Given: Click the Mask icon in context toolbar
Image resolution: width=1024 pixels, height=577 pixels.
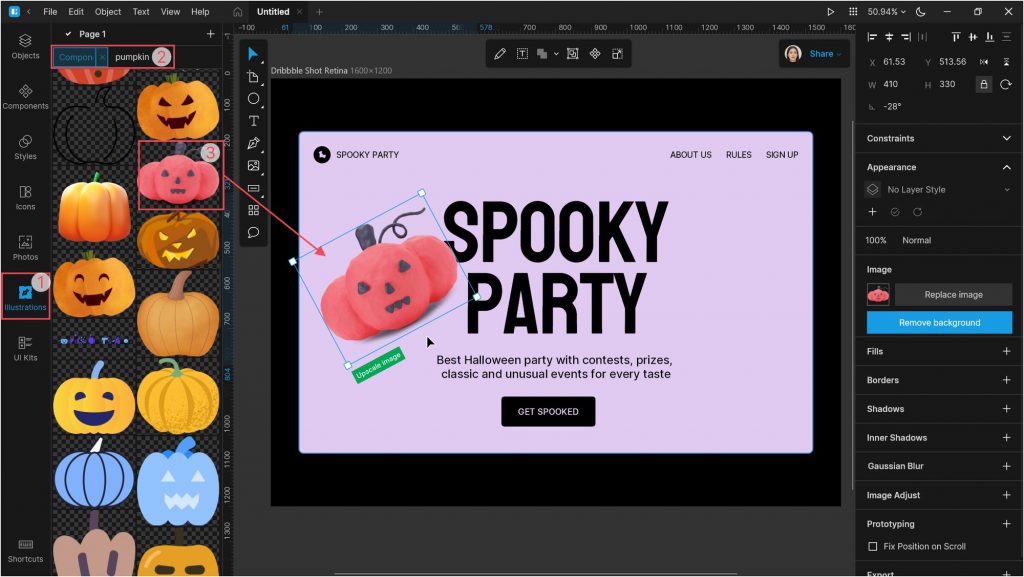Looking at the screenshot, I should (572, 54).
